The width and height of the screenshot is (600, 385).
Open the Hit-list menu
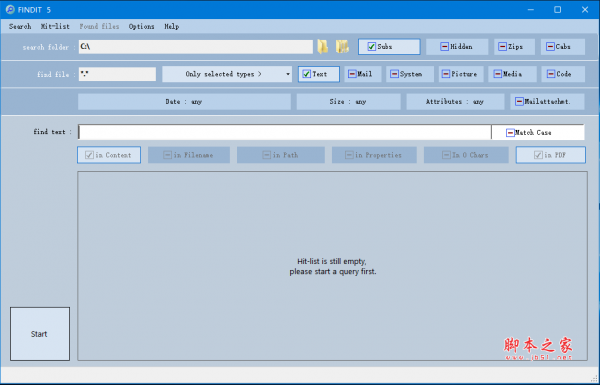click(55, 26)
